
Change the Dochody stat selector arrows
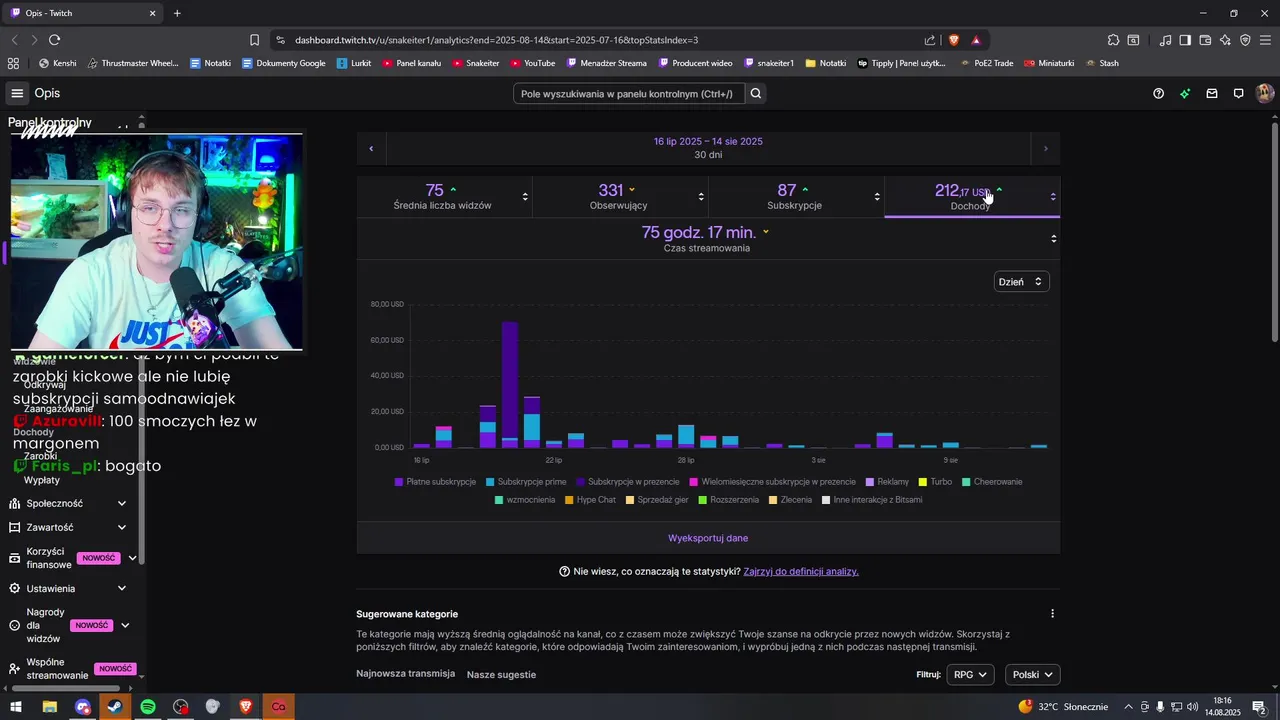[1053, 196]
